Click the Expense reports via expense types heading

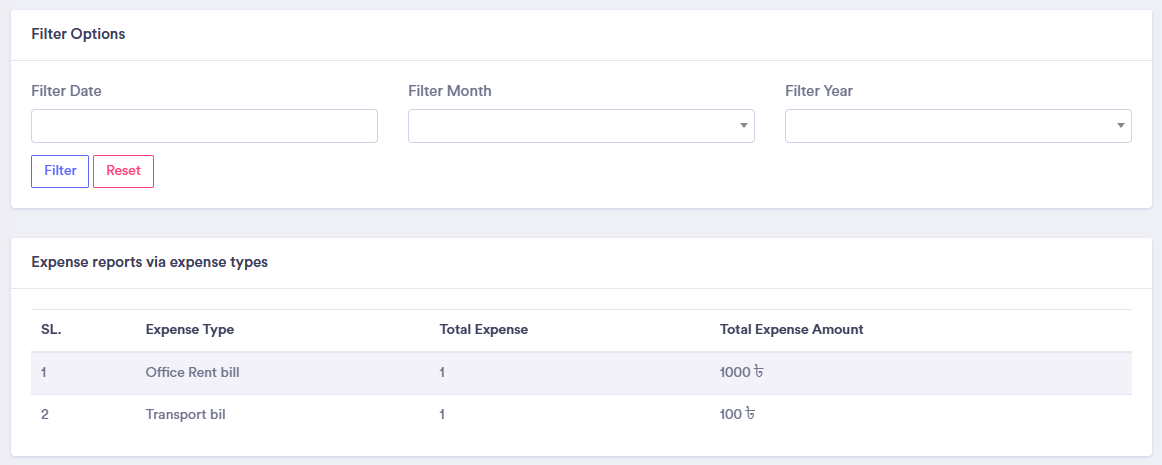click(149, 263)
